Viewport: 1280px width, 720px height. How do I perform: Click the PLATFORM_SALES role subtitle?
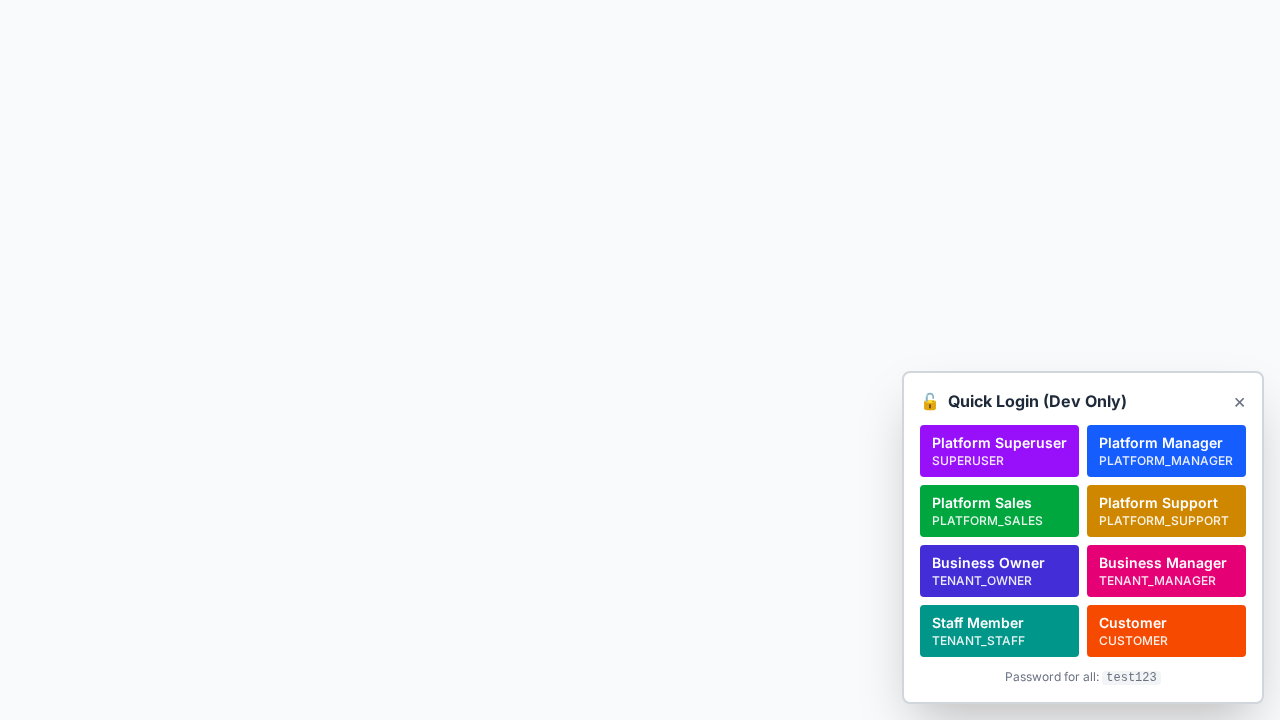(x=987, y=521)
